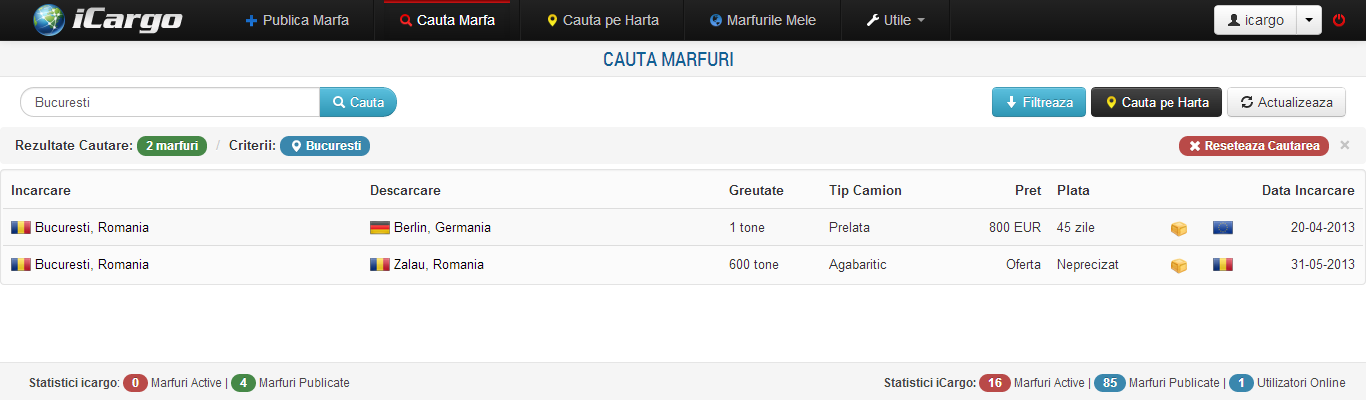
Task: Click the red power logout icon
Action: click(x=1339, y=20)
